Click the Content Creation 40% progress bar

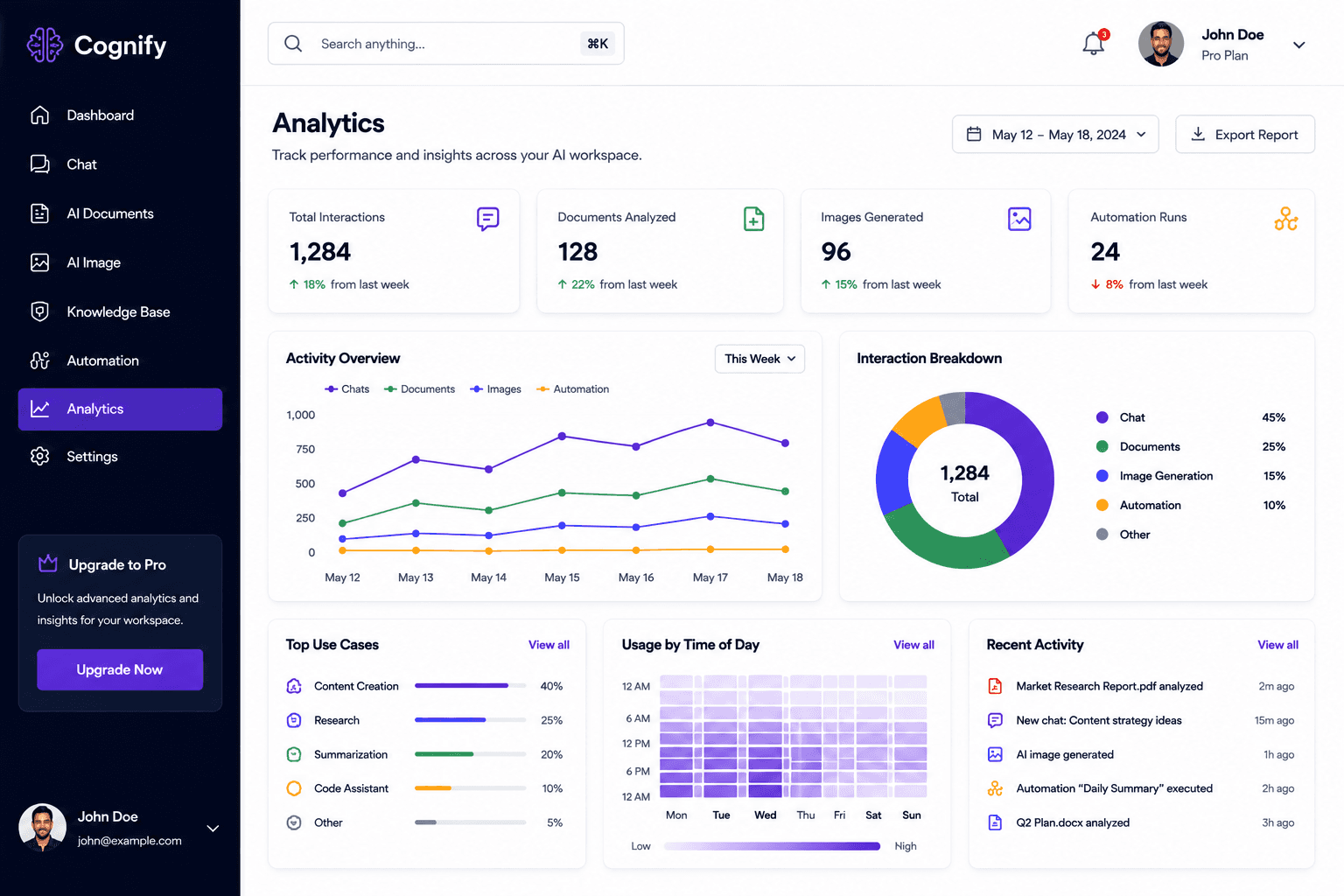471,686
